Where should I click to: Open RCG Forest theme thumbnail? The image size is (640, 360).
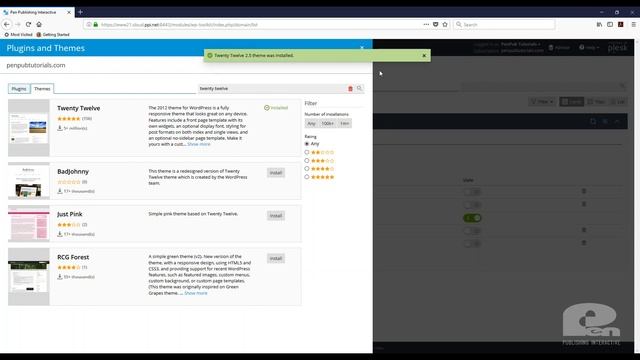coord(29,277)
